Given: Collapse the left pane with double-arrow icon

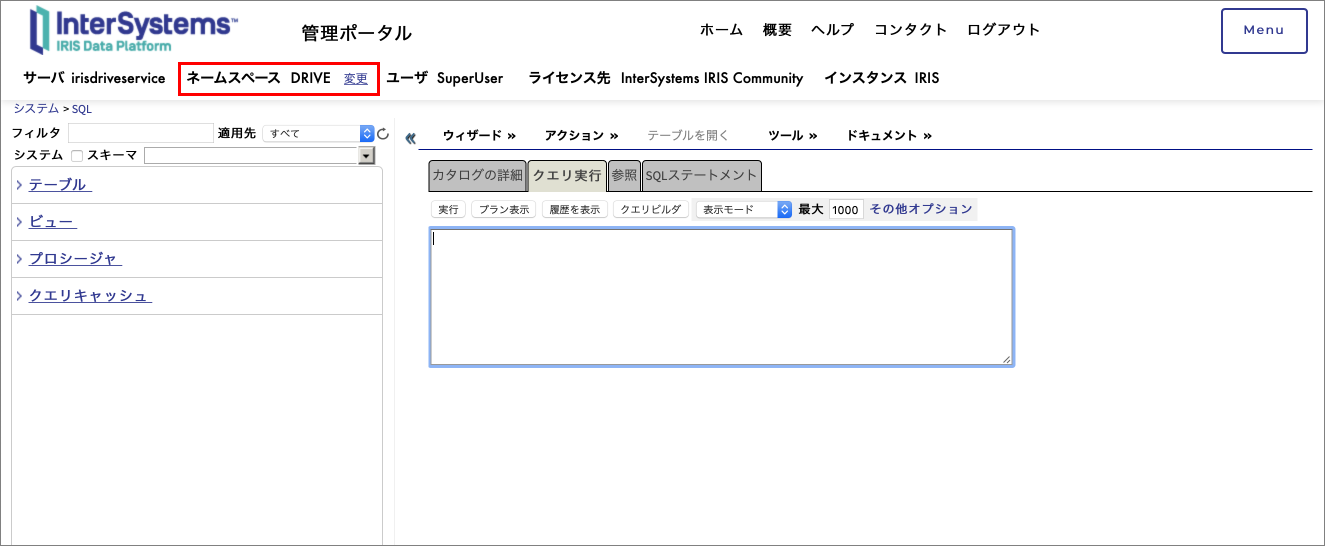Looking at the screenshot, I should coord(410,139).
